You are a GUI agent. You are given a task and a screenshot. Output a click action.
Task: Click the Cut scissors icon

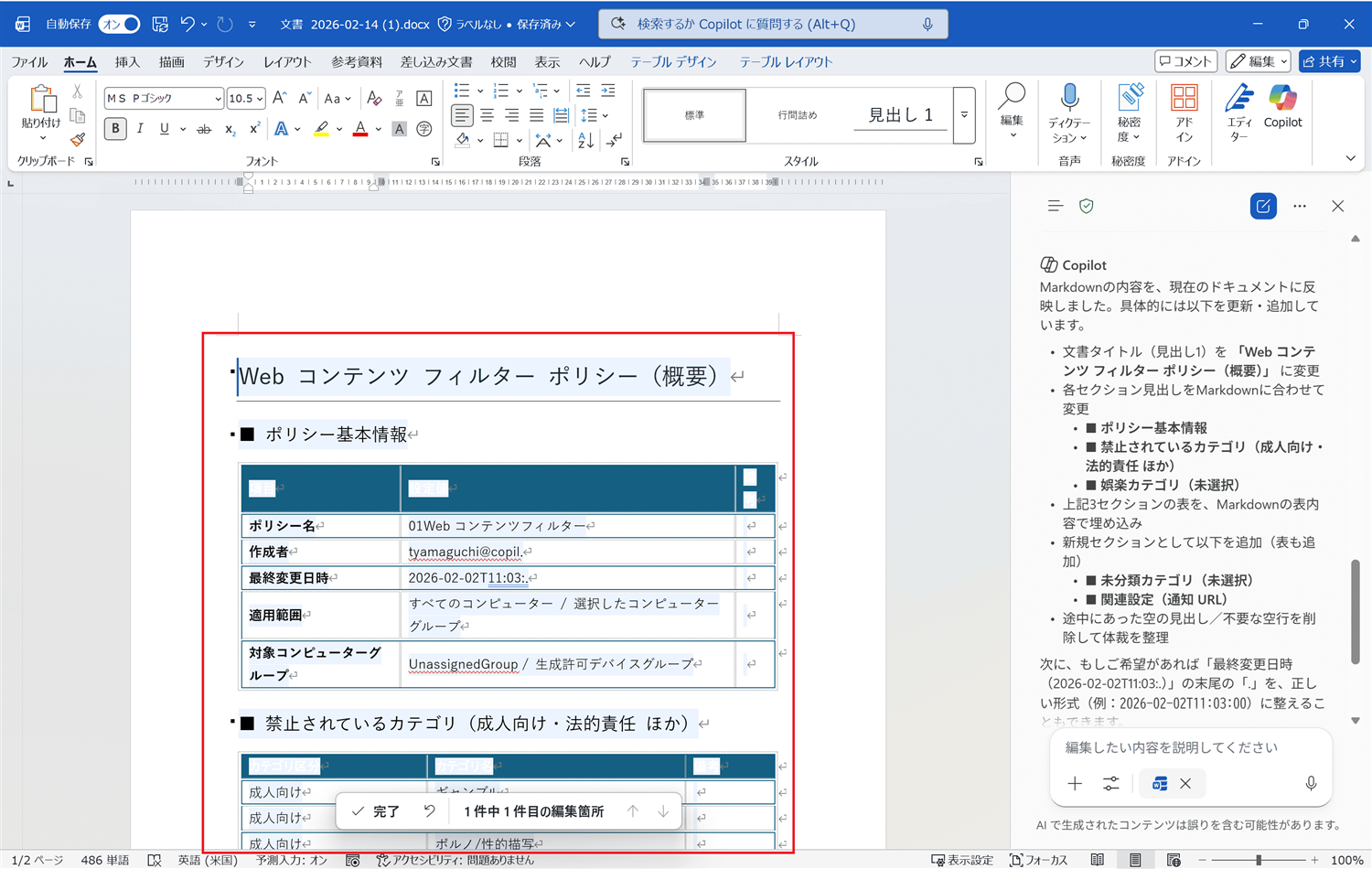(78, 92)
